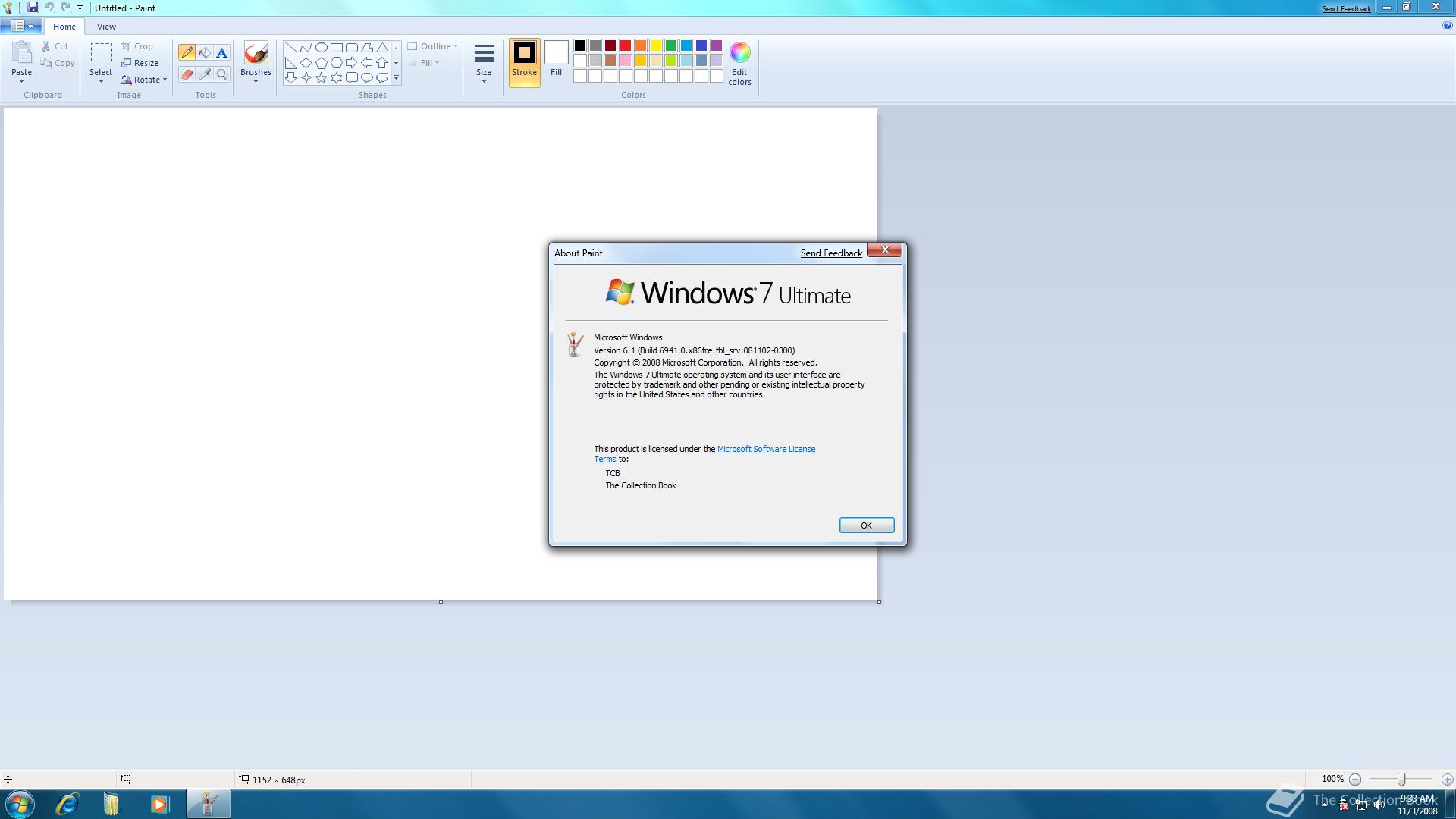Open Windows Explorer from taskbar
The height and width of the screenshot is (819, 1456).
coord(112,804)
